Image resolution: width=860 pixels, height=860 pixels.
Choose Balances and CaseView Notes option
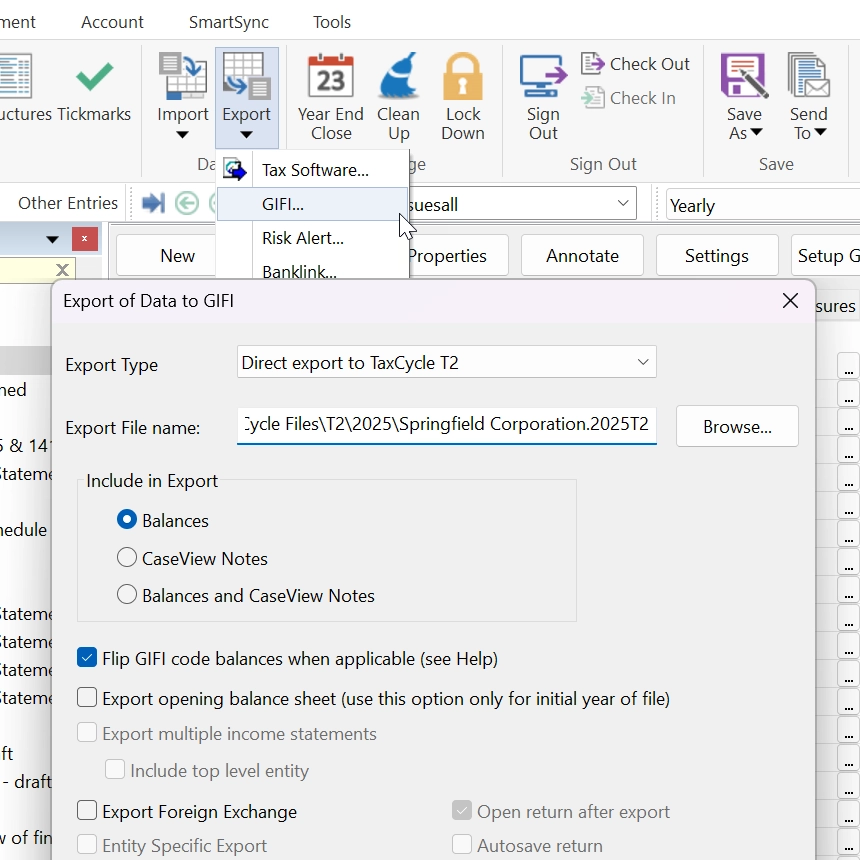pyautogui.click(x=127, y=595)
